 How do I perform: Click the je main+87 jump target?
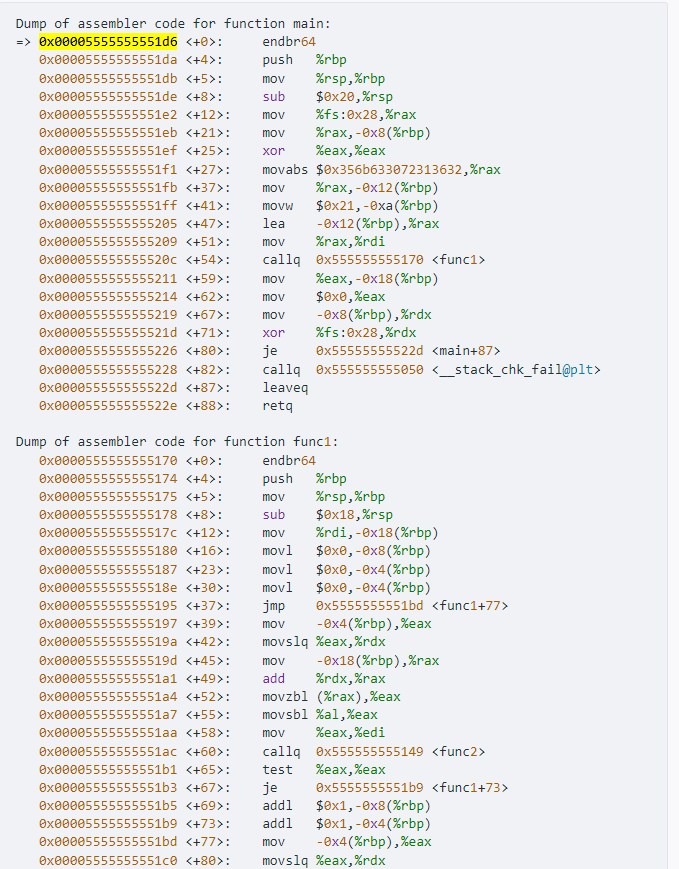coord(408,351)
